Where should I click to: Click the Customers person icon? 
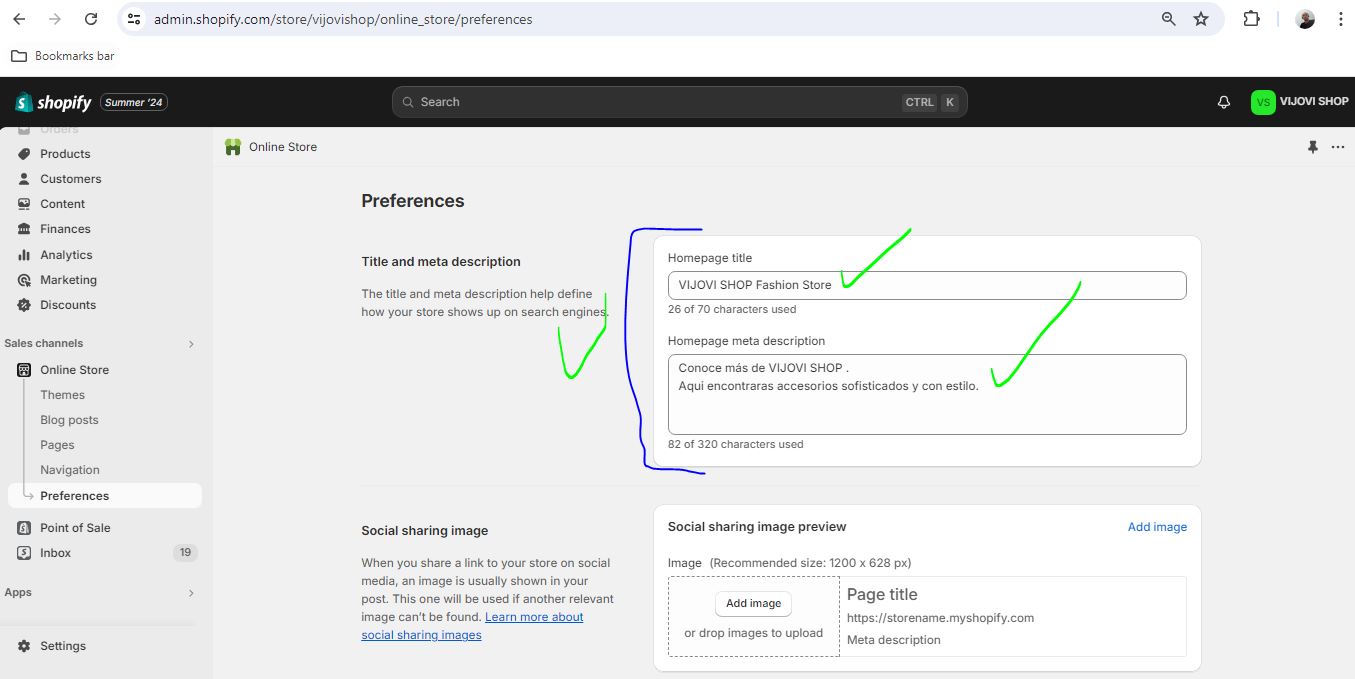[24, 179]
